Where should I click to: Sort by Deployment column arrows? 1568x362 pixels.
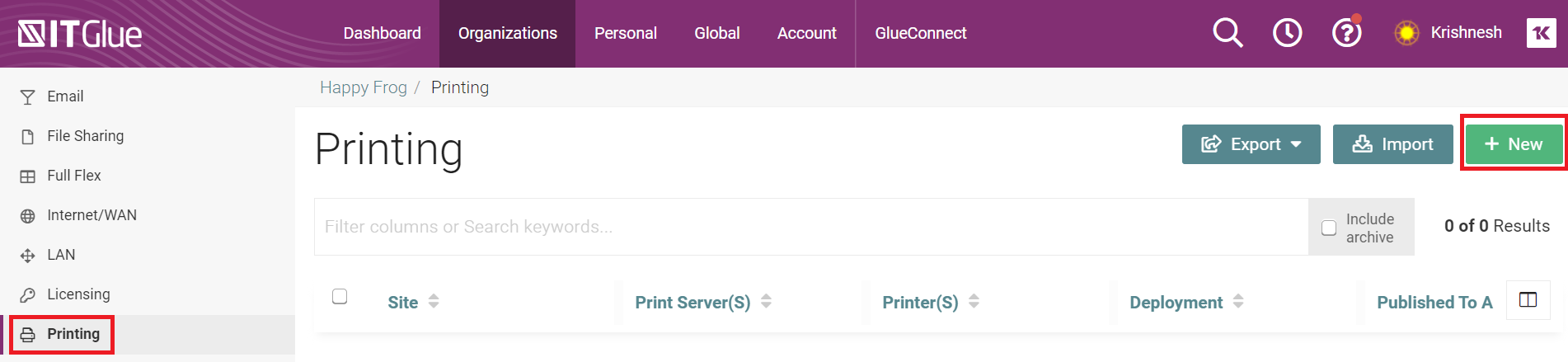coord(1238,301)
